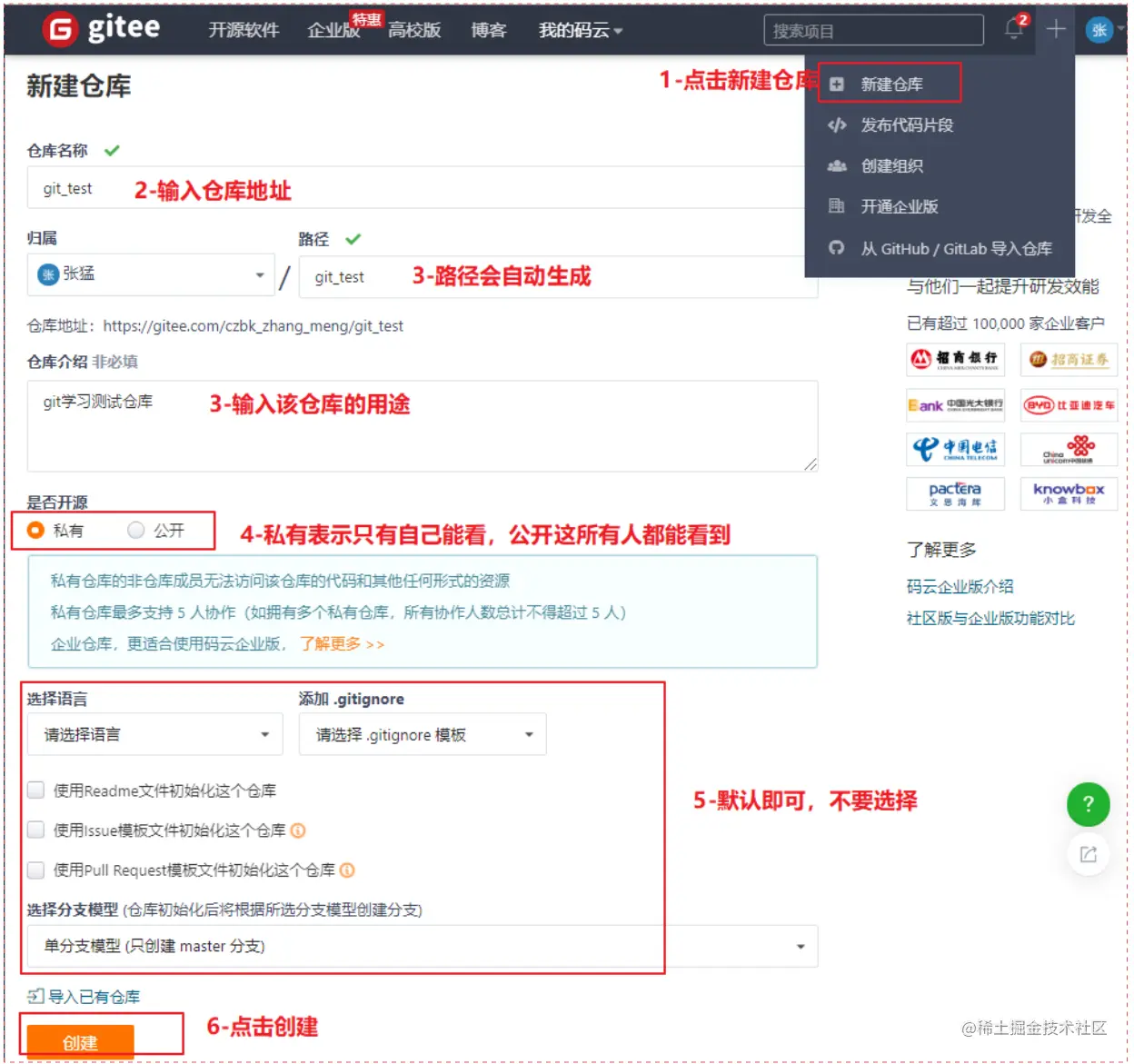Click the 搜索项目 search field

point(873,30)
